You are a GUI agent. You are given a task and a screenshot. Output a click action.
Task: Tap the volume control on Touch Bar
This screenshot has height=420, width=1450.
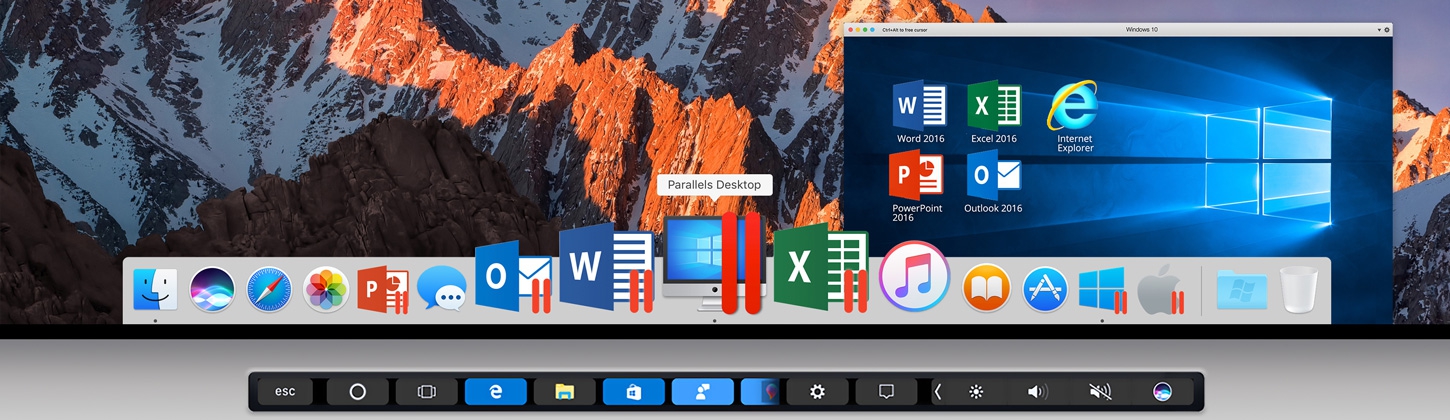click(x=1038, y=392)
